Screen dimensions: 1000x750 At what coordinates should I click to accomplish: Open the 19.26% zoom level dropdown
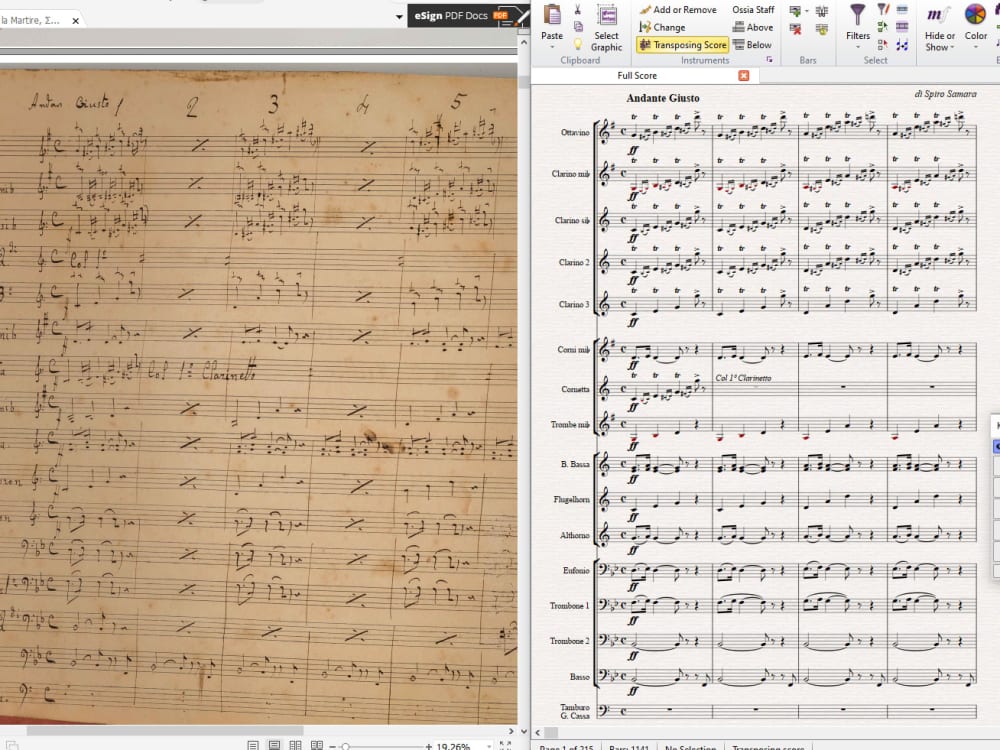click(489, 746)
